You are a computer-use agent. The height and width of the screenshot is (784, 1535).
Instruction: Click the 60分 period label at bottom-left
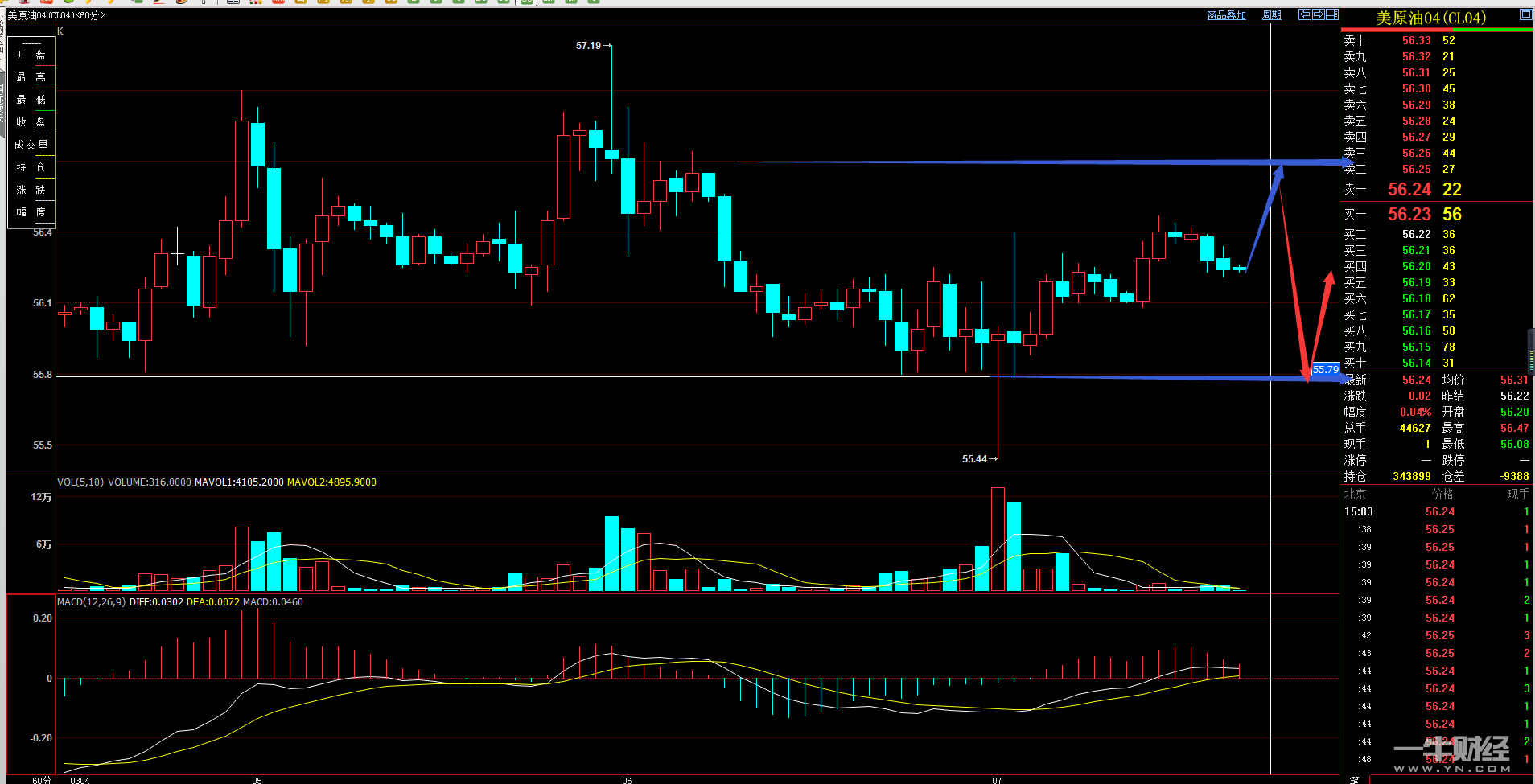pos(42,779)
